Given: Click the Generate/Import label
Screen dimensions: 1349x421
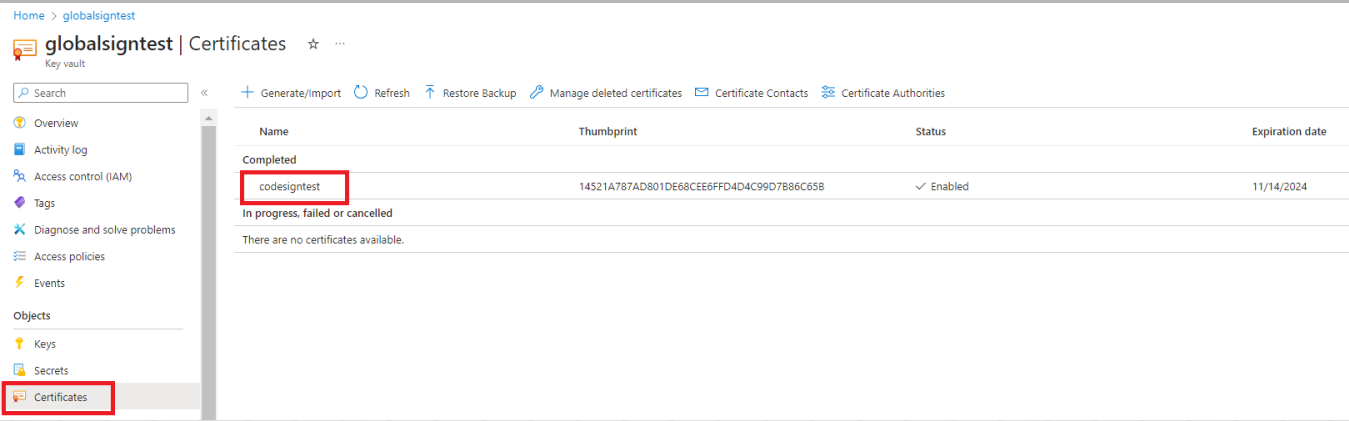Looking at the screenshot, I should 301,93.
